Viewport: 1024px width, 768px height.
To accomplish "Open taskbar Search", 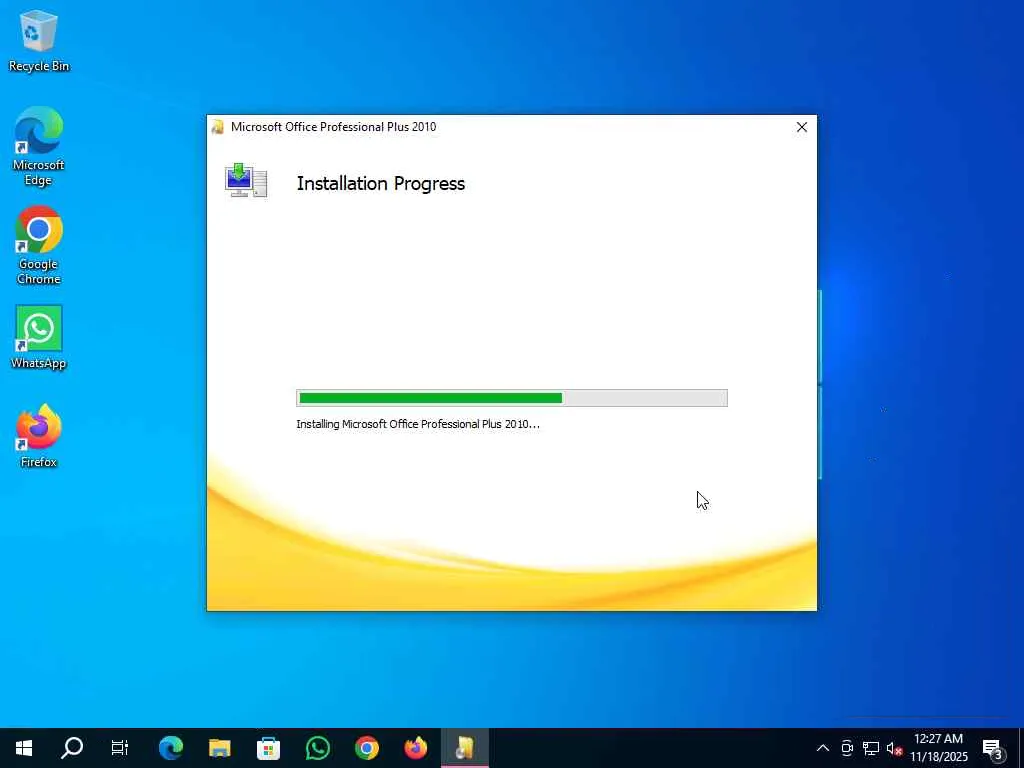I will [72, 748].
